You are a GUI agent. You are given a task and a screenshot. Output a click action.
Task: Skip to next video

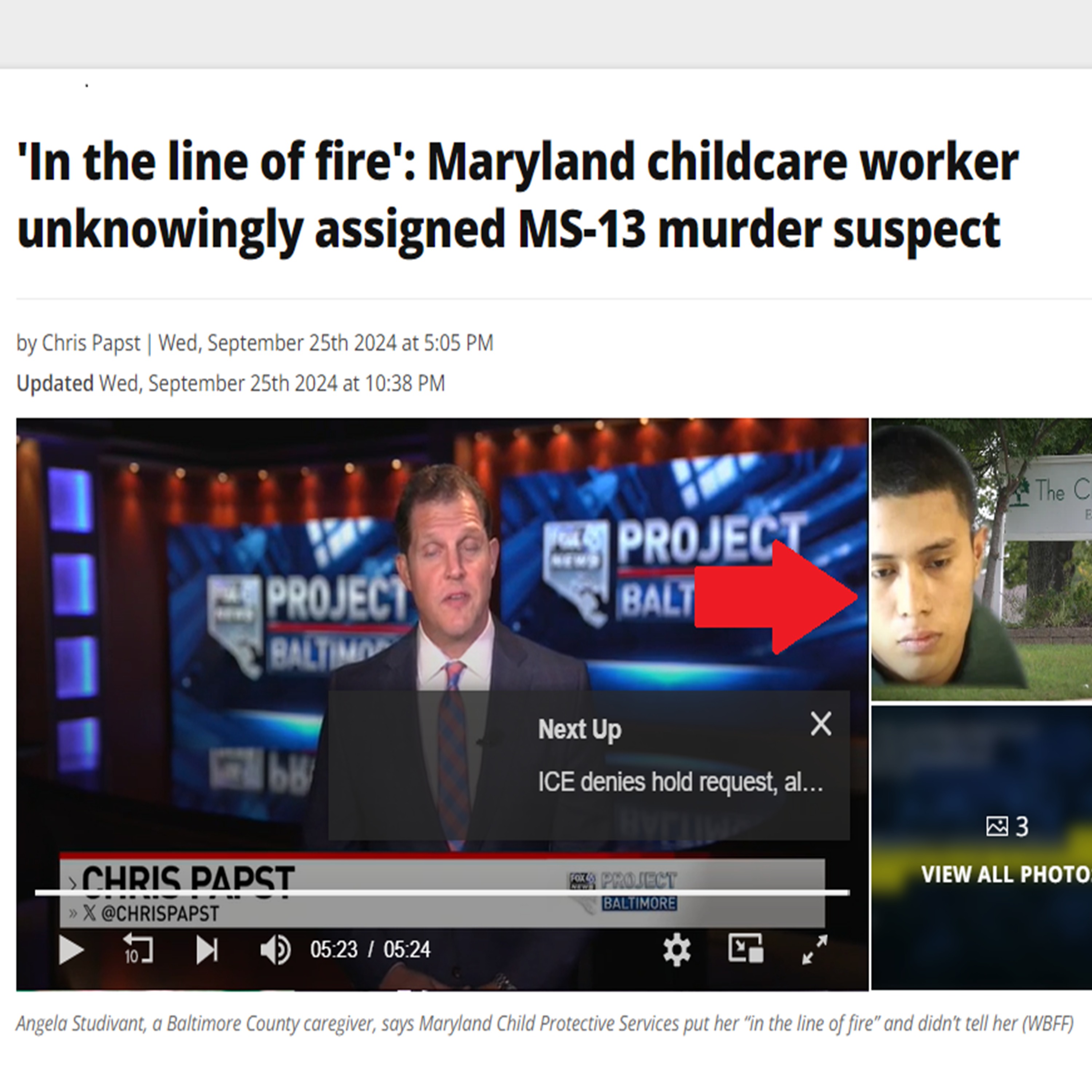click(207, 950)
